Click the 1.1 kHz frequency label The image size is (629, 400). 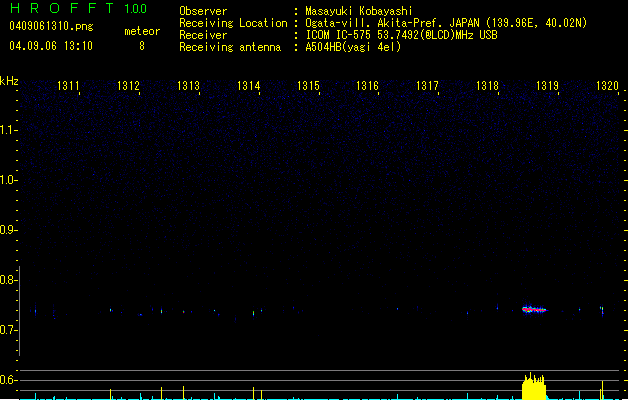(x=8, y=130)
